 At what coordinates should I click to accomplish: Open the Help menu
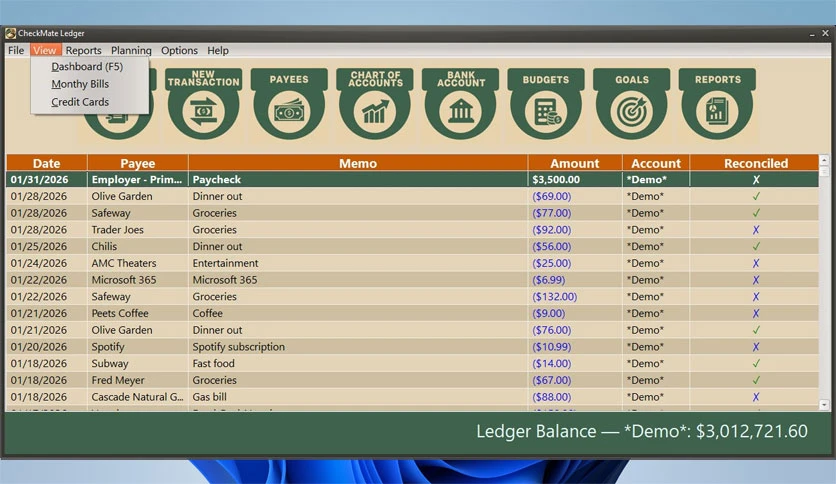coord(218,50)
